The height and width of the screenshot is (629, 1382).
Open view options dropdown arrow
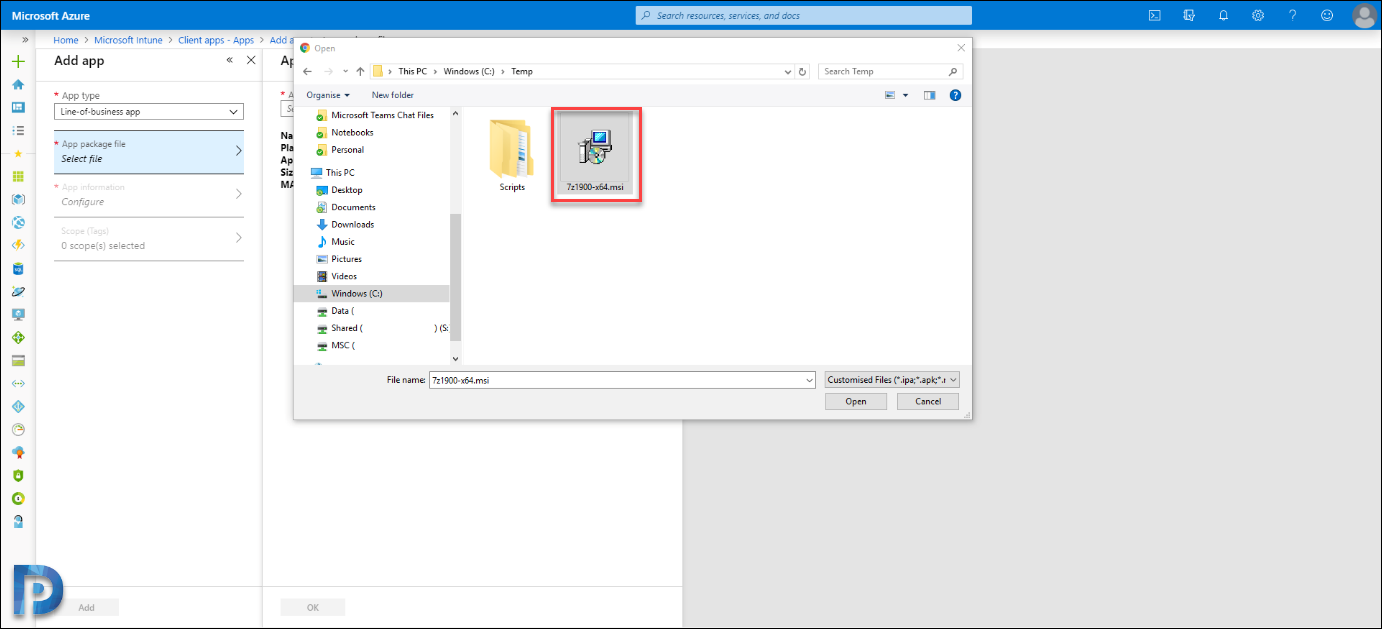pyautogui.click(x=905, y=95)
